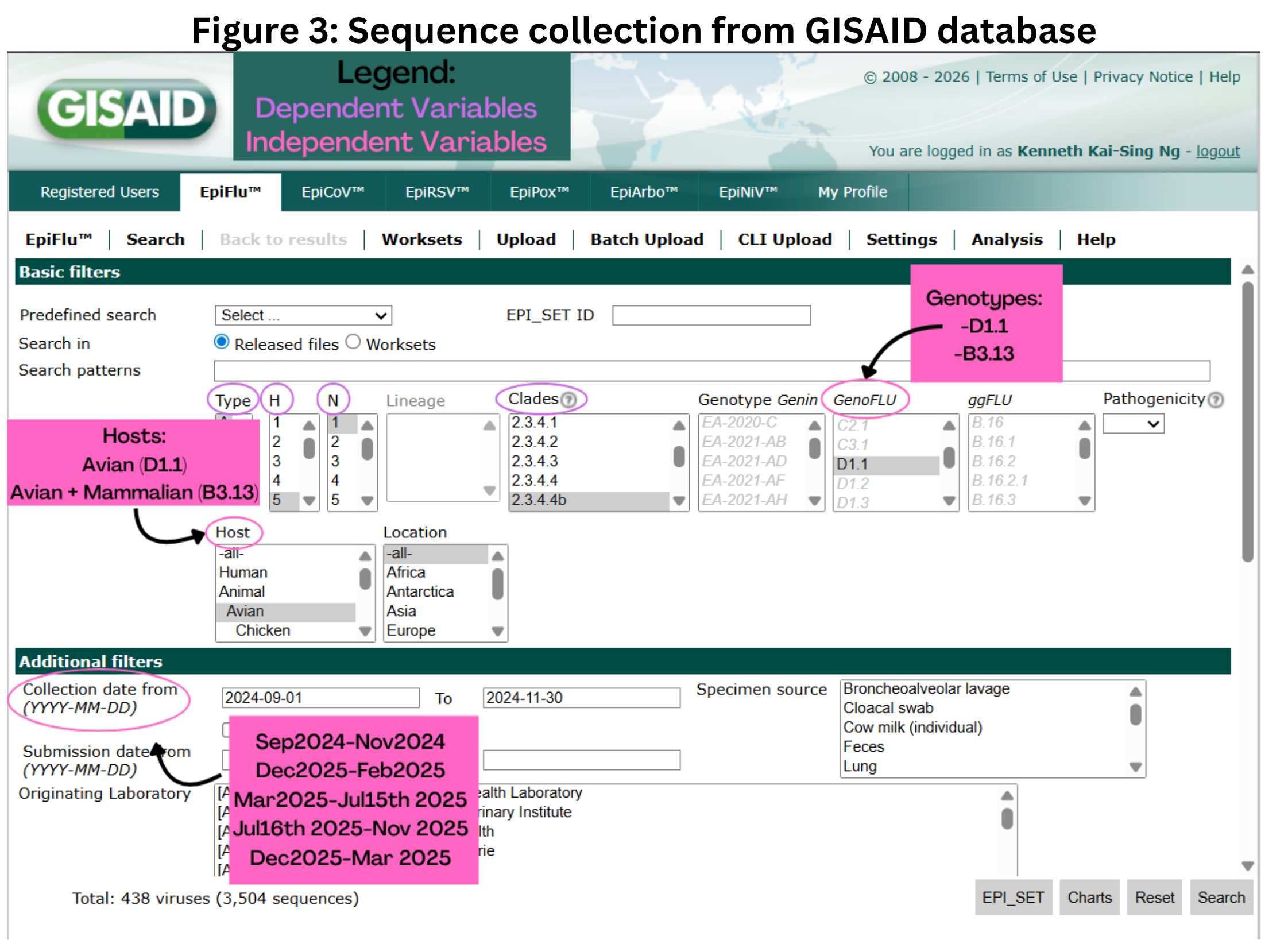Click the Clades list up arrow

coord(679,425)
